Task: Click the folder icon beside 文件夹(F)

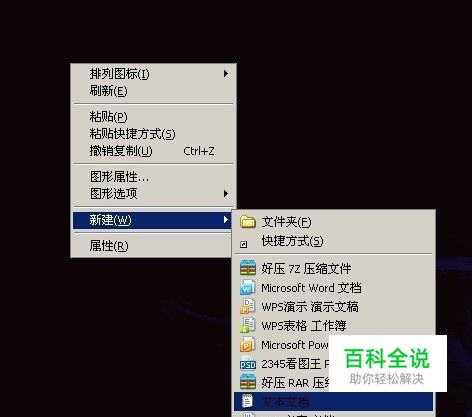Action: (x=248, y=222)
